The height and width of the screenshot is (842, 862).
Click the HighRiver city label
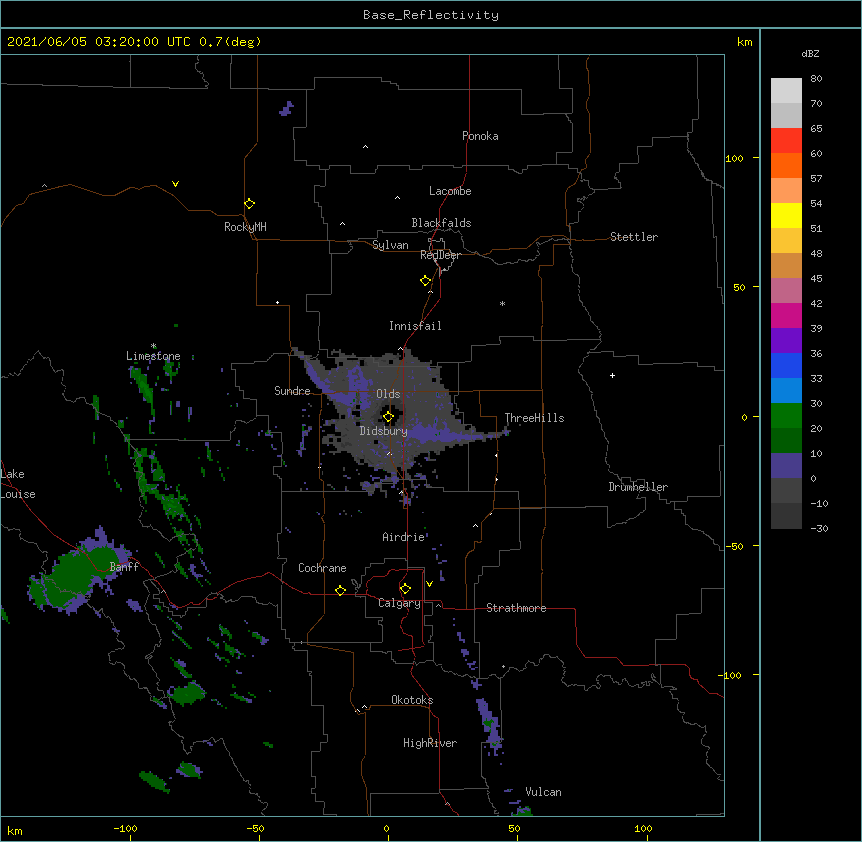tap(430, 743)
